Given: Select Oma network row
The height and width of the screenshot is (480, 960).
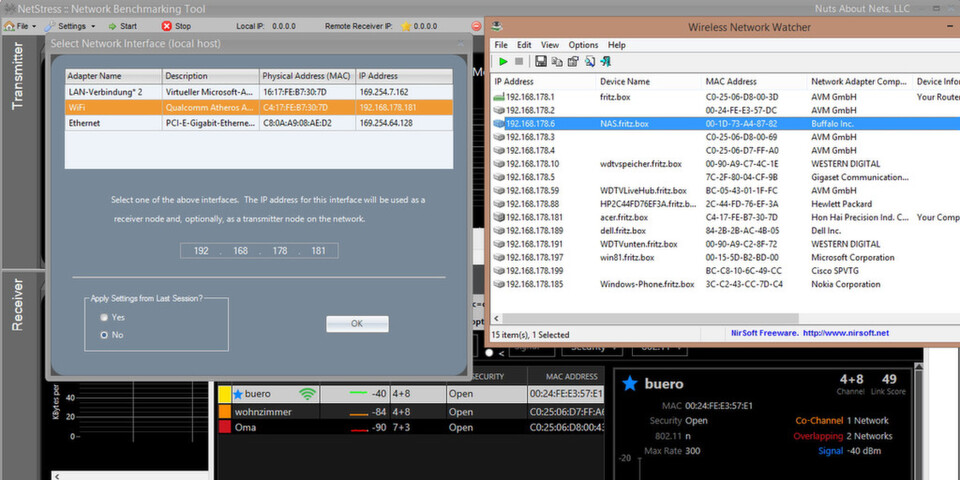Looking at the screenshot, I should pyautogui.click(x=411, y=427).
